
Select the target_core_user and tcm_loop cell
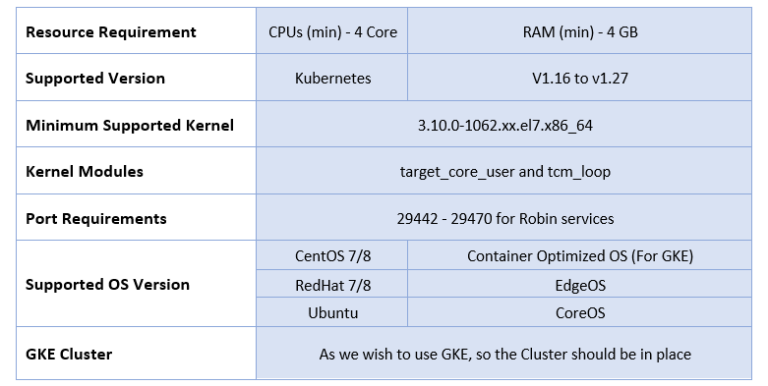click(504, 170)
